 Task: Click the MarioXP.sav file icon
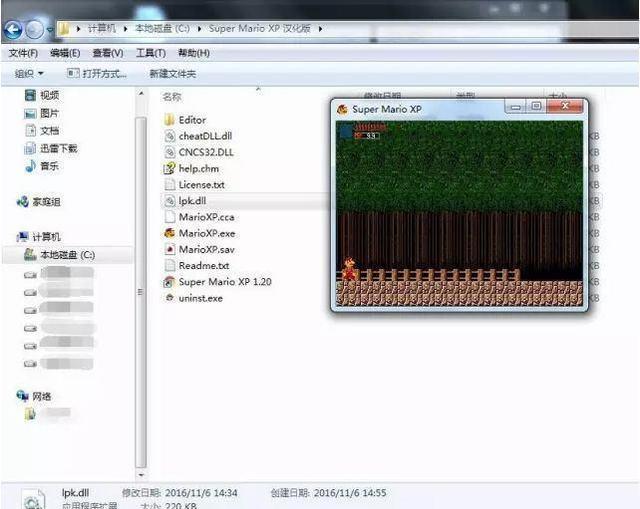click(x=169, y=249)
